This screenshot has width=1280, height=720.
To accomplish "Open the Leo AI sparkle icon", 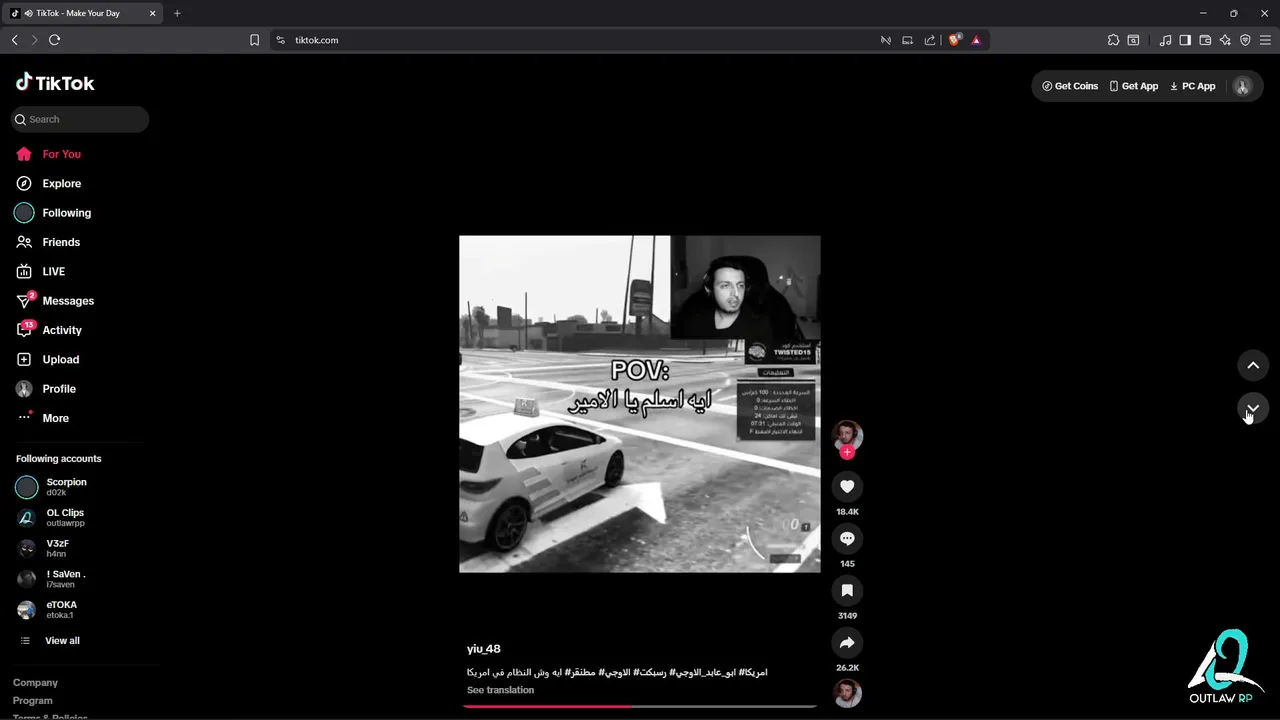I will [1225, 40].
